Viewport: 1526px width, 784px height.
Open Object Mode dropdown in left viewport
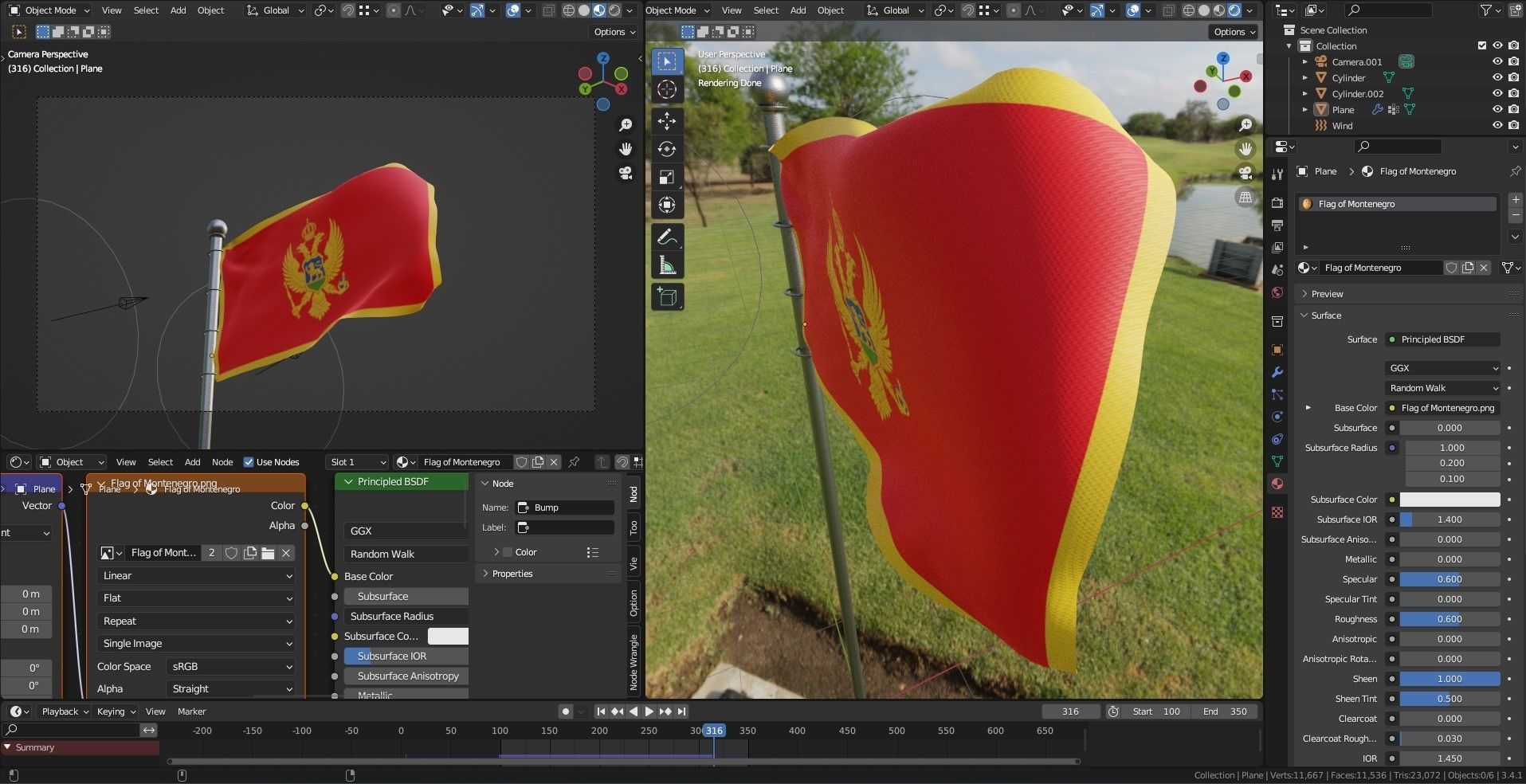click(x=49, y=10)
